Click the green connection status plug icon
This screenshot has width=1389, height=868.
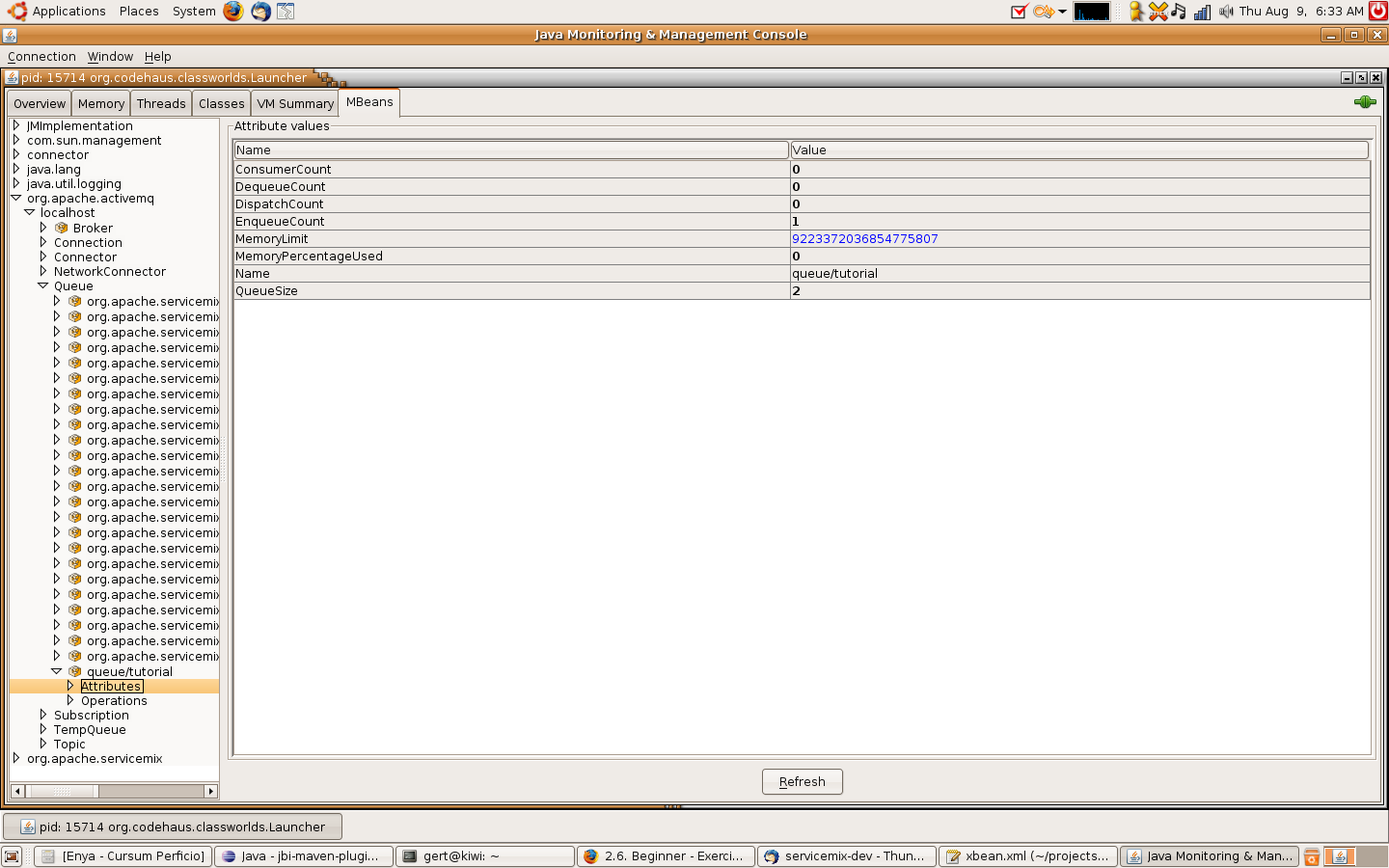coord(1365,102)
